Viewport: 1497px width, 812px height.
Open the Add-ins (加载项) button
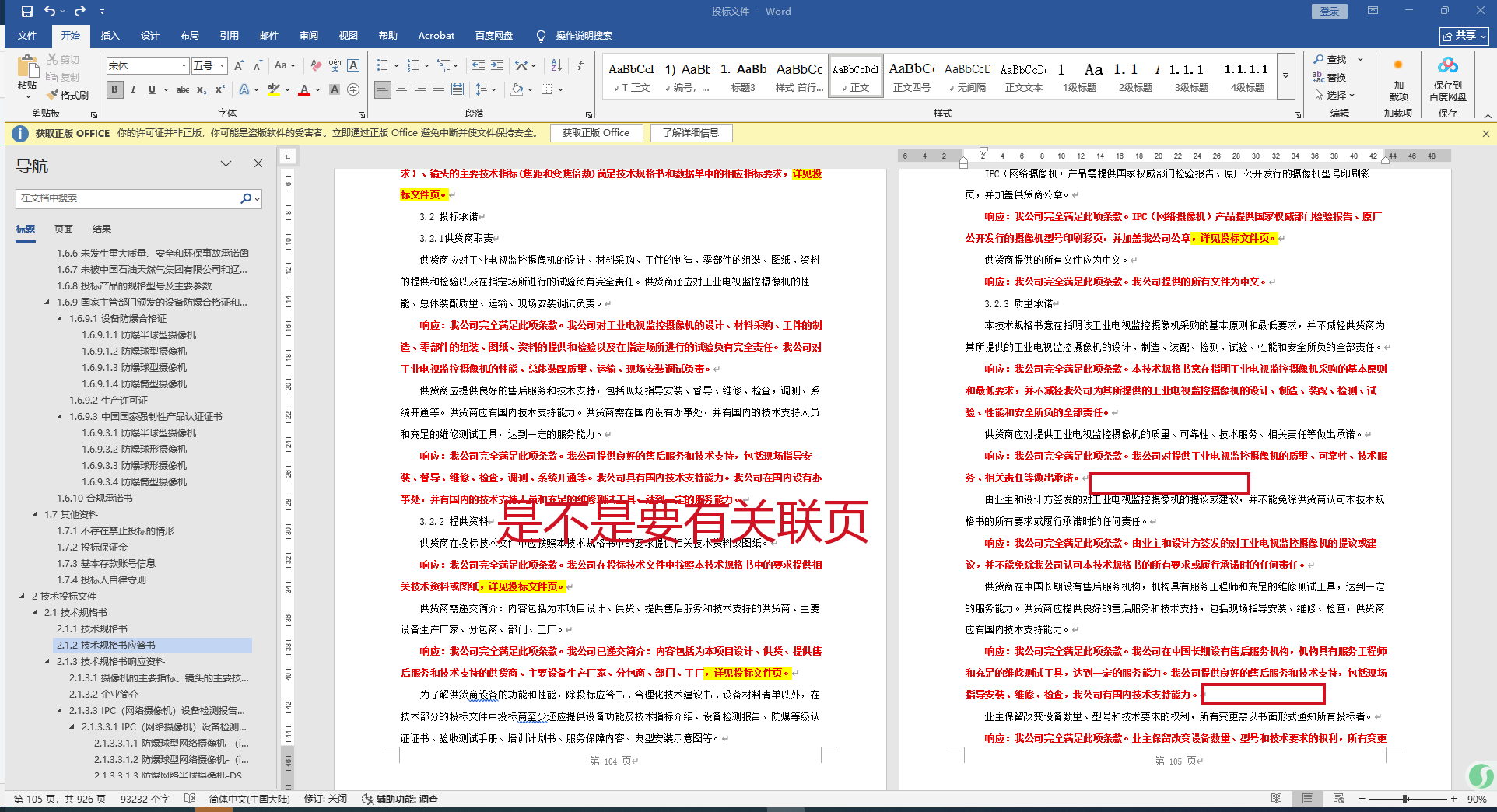pyautogui.click(x=1398, y=79)
